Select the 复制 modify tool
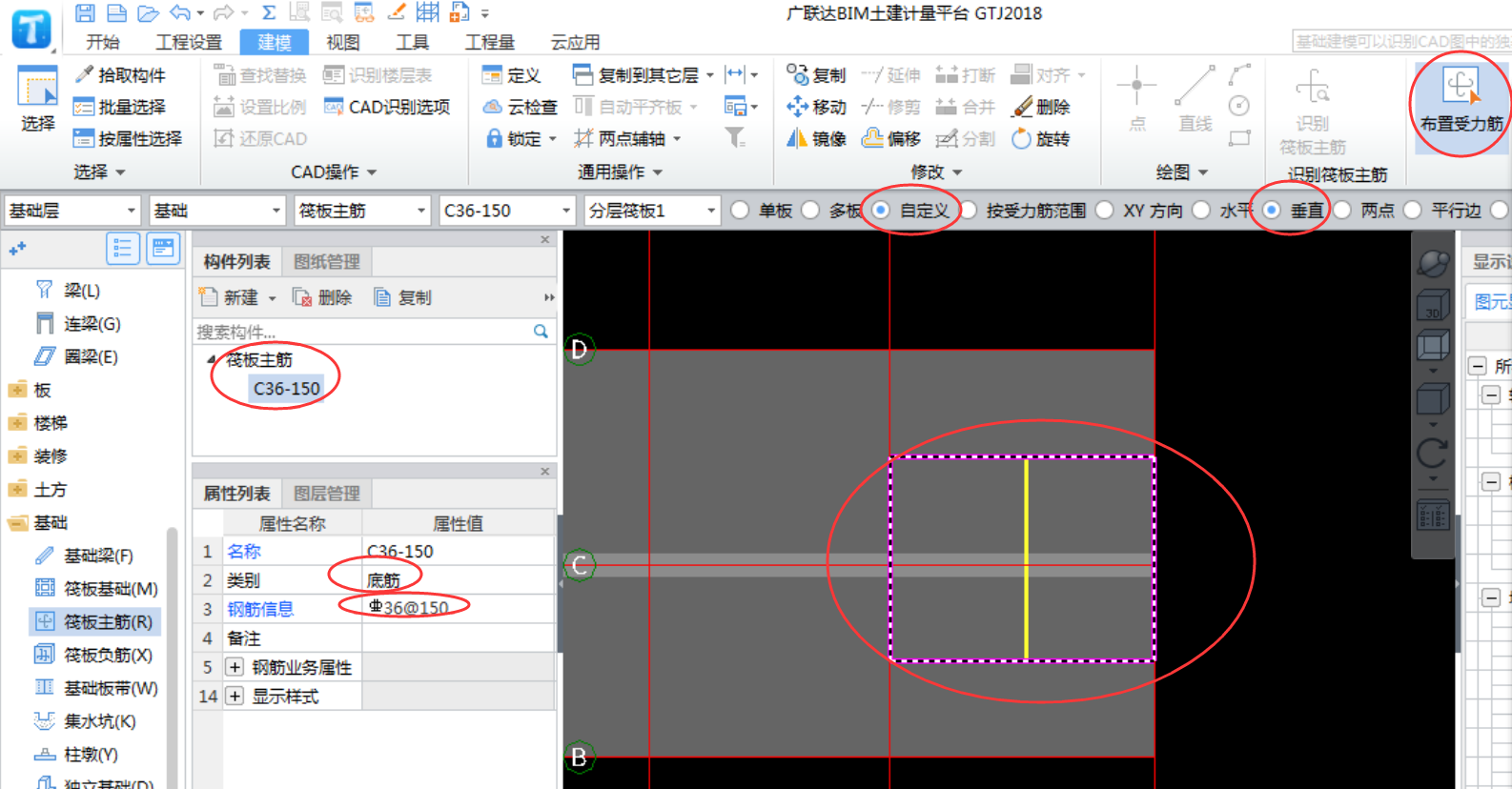 coord(816,74)
